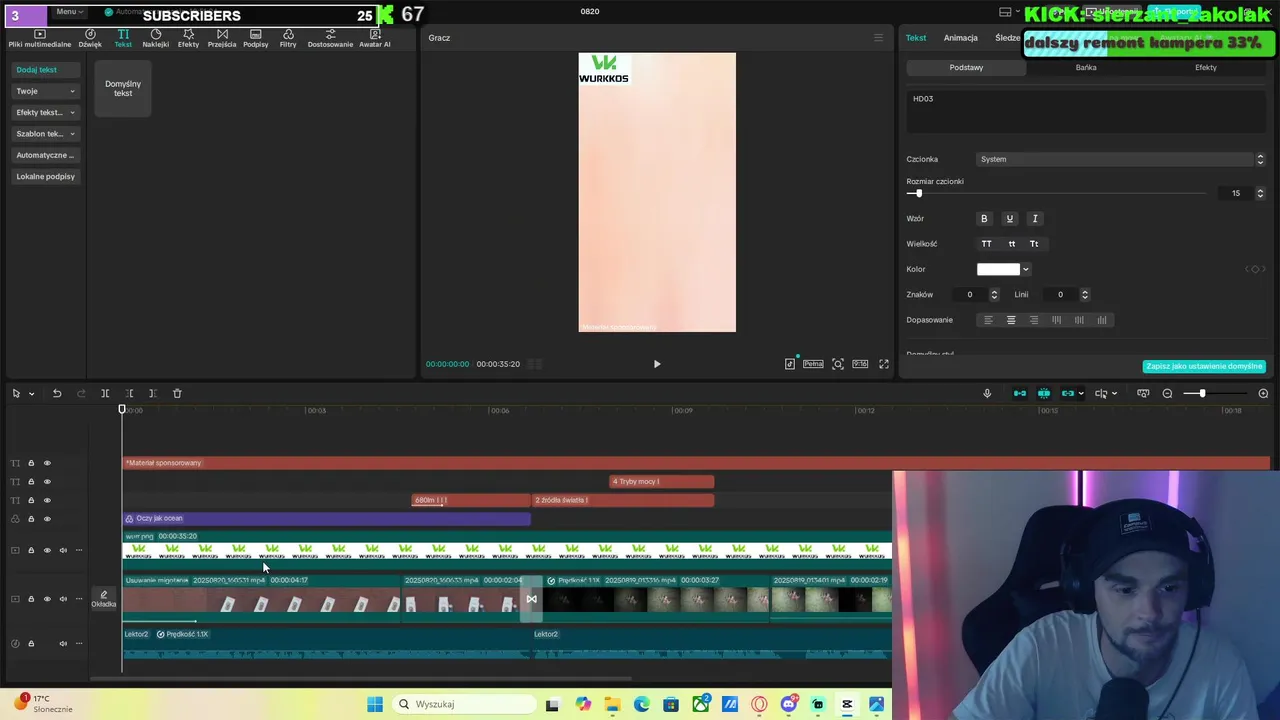The image size is (1280, 720).
Task: Select the Podstawy sub-tab
Action: point(966,67)
